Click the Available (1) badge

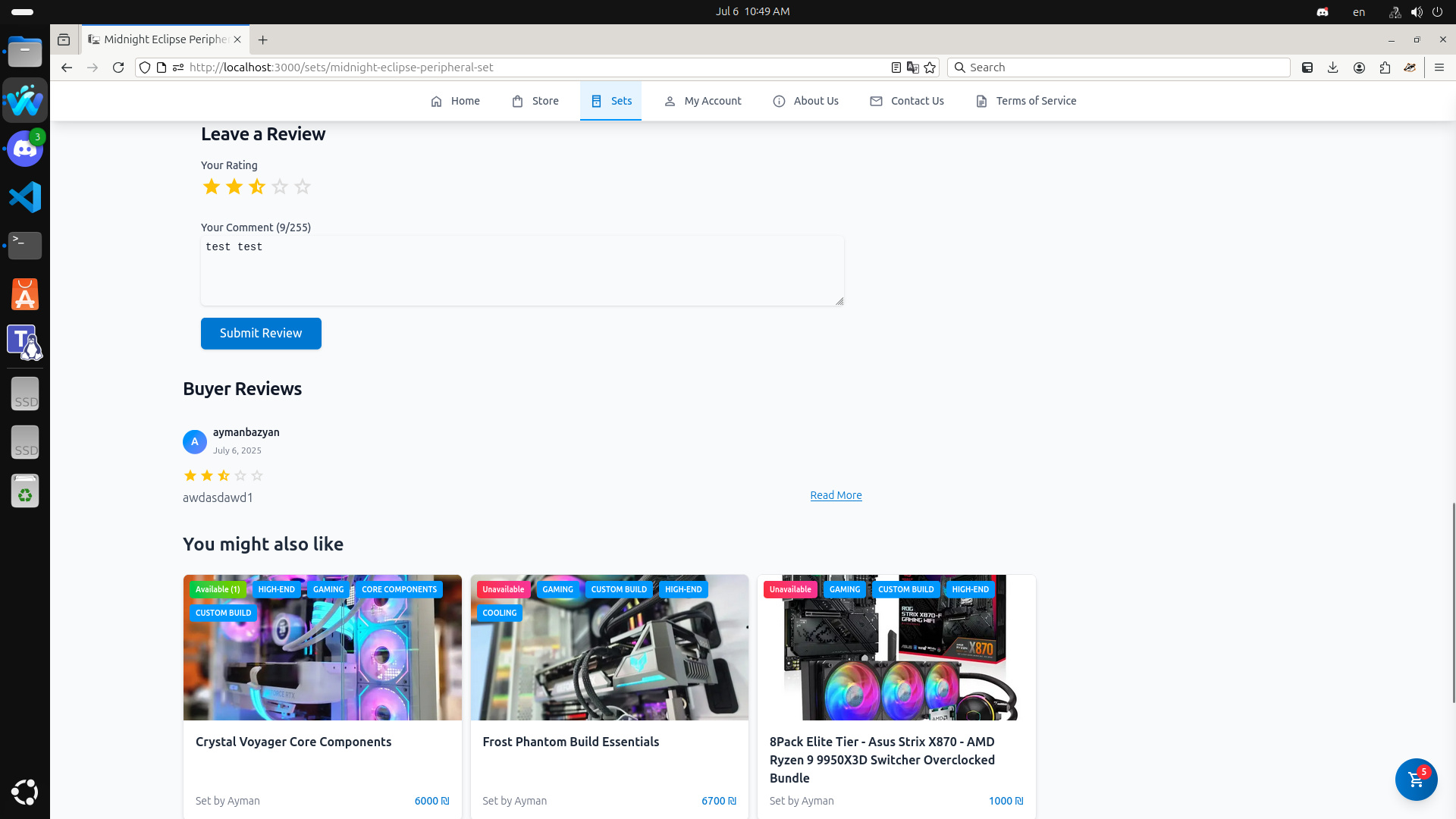click(x=218, y=589)
